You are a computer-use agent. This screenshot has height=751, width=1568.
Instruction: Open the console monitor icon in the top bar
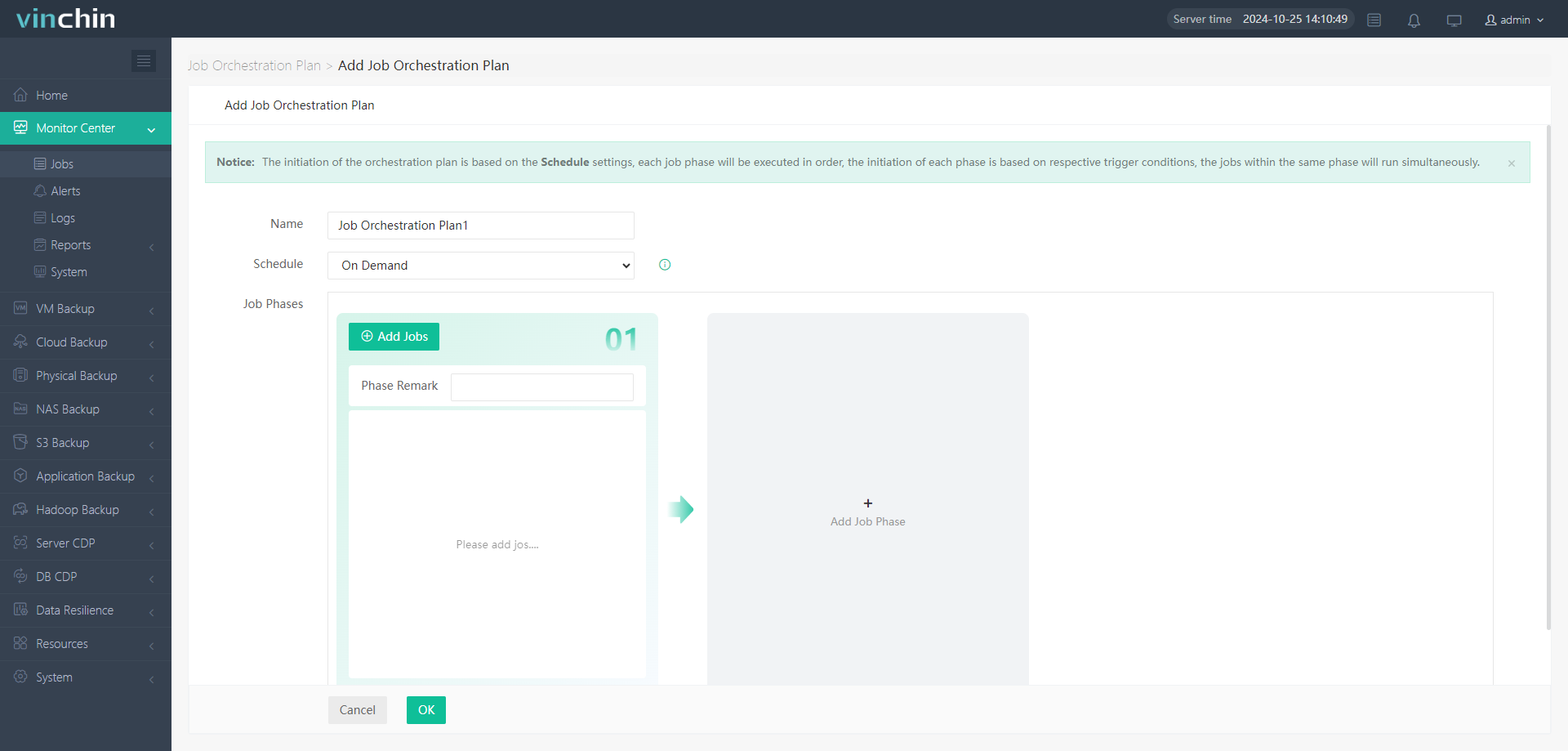(1454, 20)
